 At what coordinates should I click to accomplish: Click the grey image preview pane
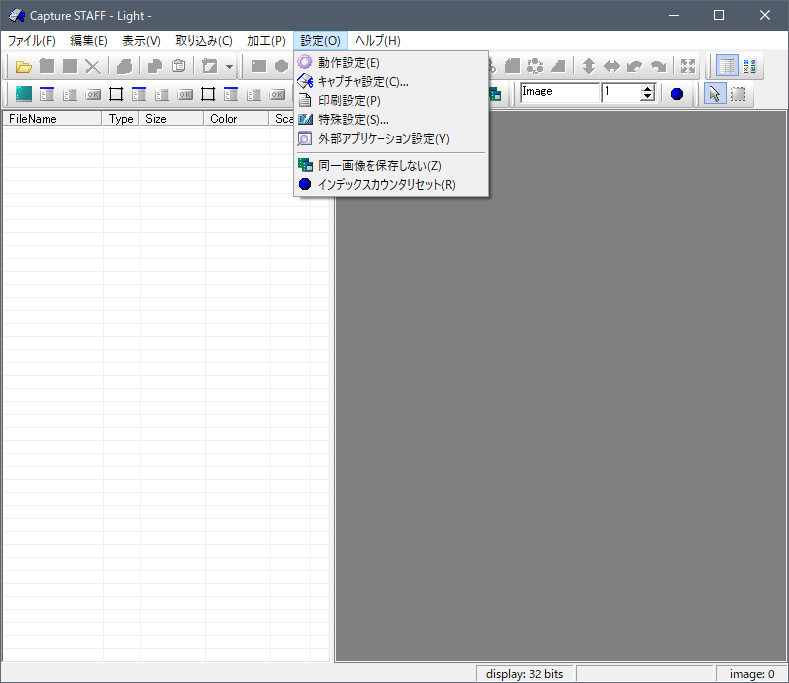coord(561,387)
